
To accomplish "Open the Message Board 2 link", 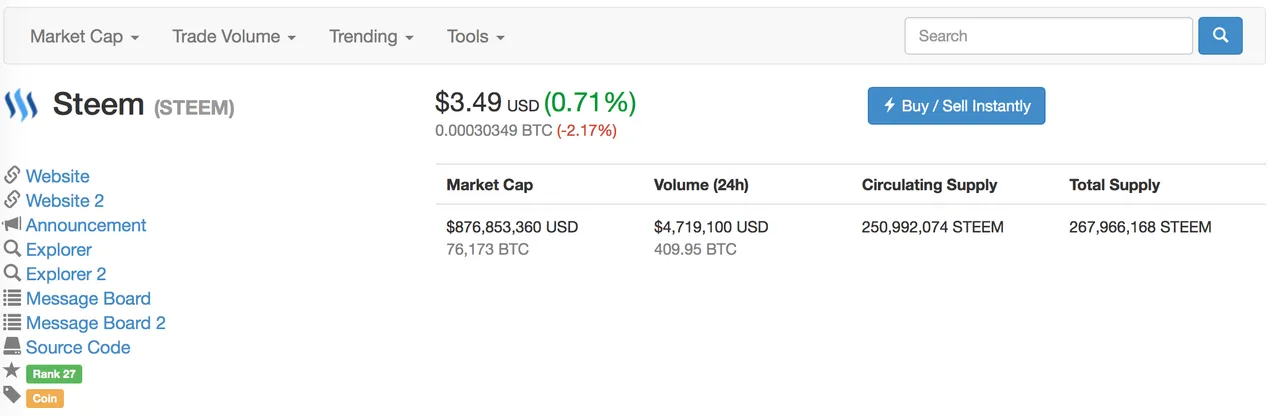I will pyautogui.click(x=96, y=323).
